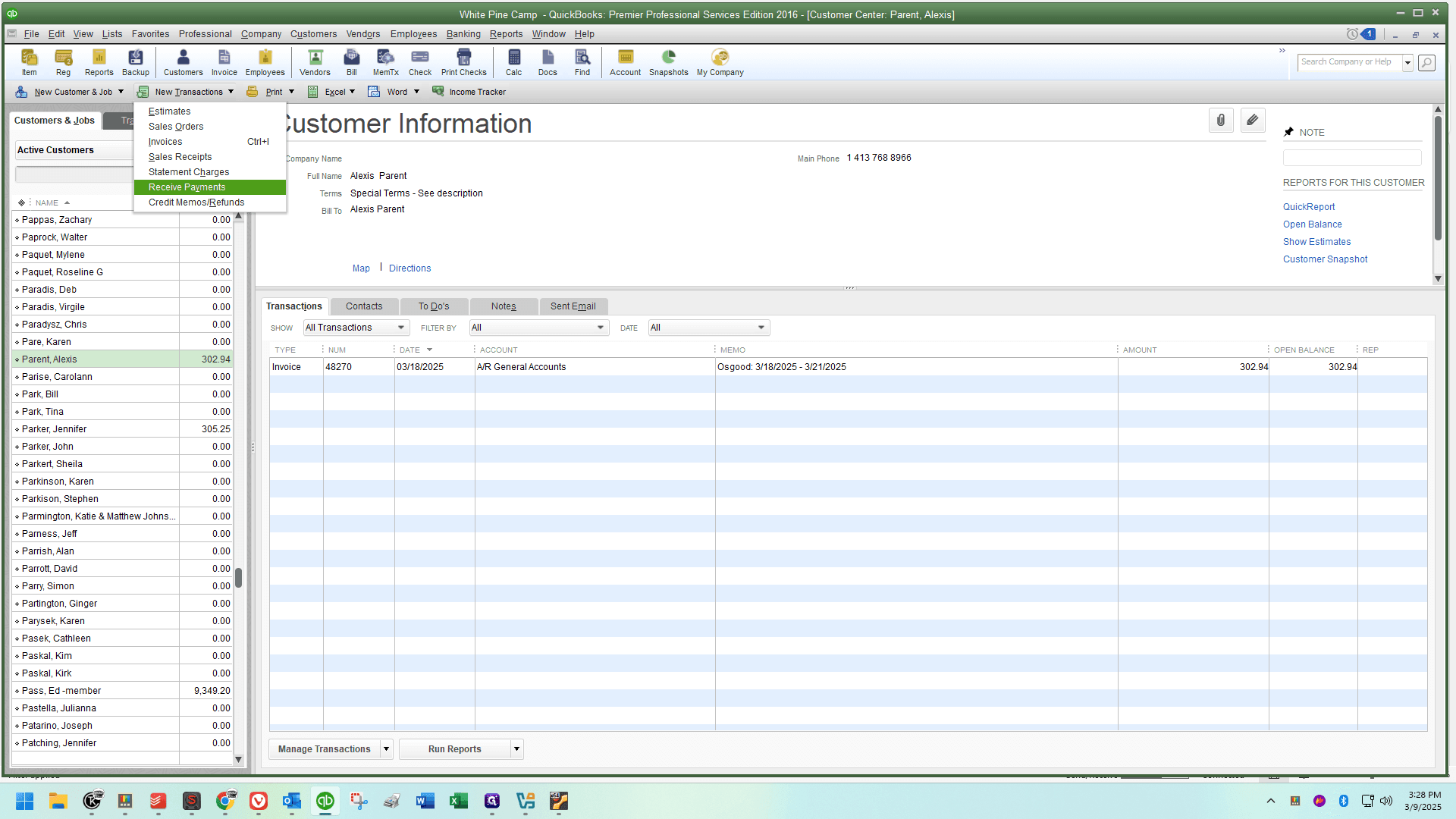Click the Bill toolbar icon
Screen dimensions: 1456x819
[x=352, y=62]
